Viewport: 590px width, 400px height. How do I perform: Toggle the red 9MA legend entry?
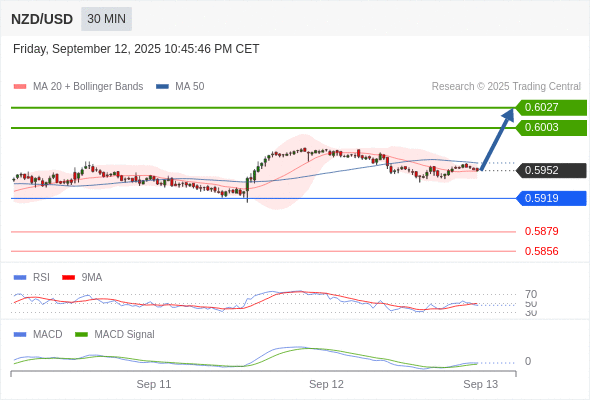point(82,278)
